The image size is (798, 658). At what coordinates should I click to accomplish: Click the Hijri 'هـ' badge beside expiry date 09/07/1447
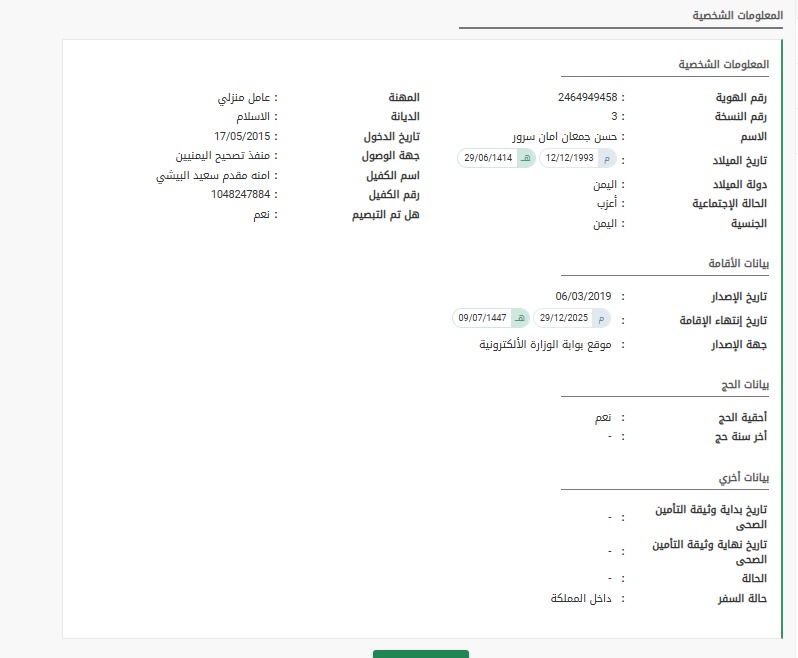coord(519,318)
